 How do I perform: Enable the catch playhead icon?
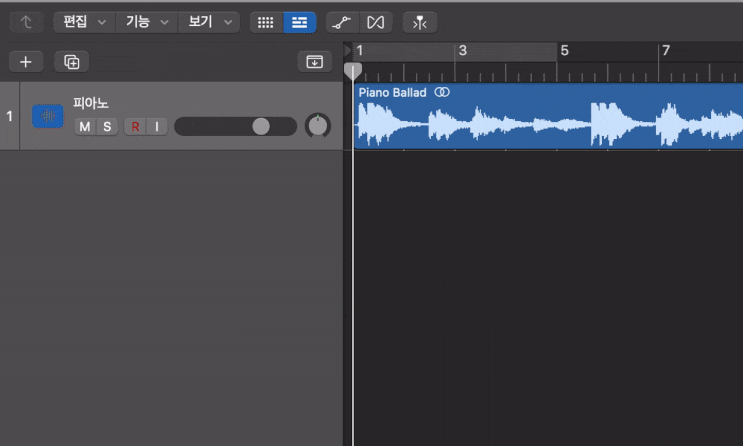(x=419, y=22)
